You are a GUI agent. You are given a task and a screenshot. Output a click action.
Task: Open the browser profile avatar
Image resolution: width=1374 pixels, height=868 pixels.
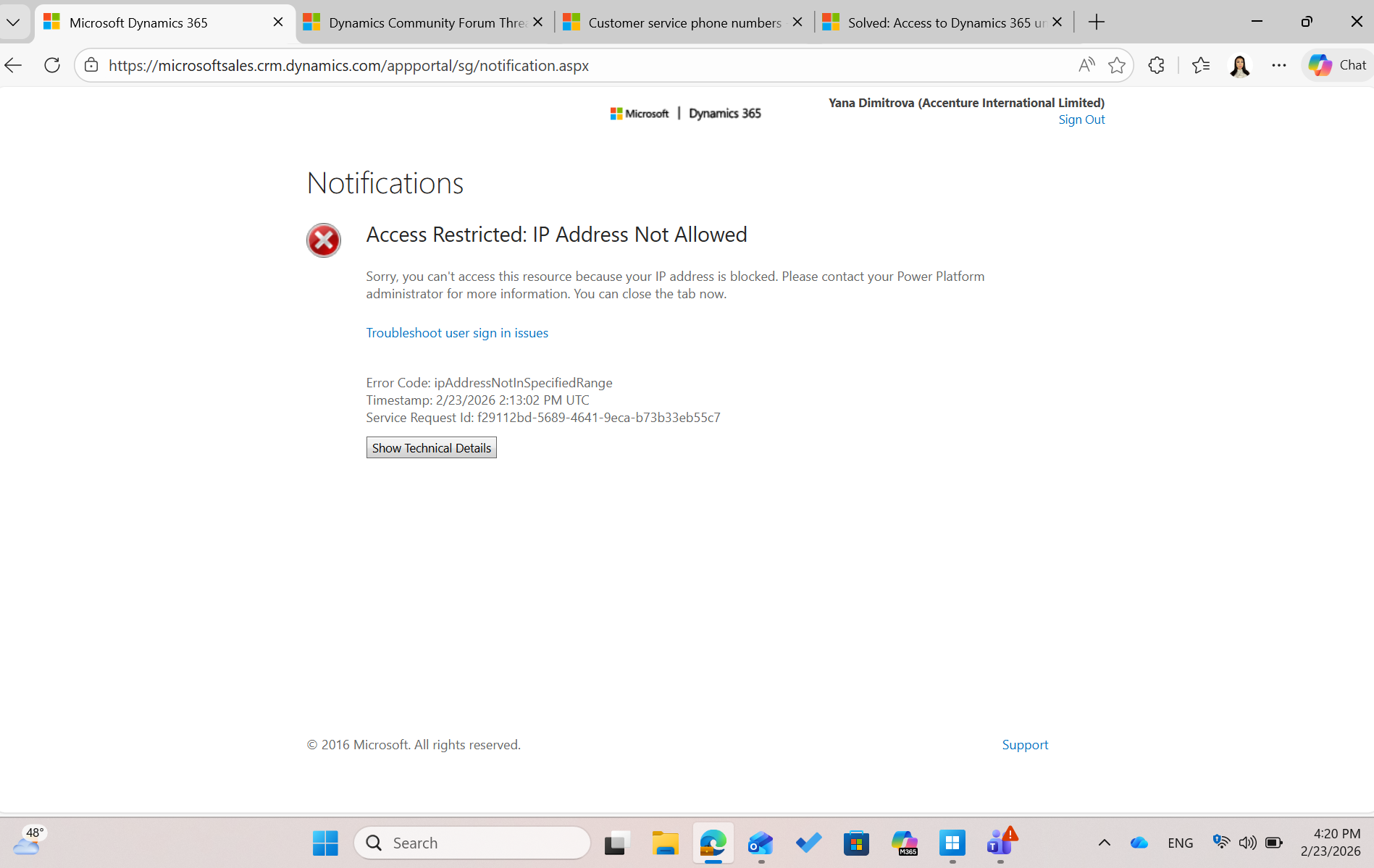[1240, 65]
